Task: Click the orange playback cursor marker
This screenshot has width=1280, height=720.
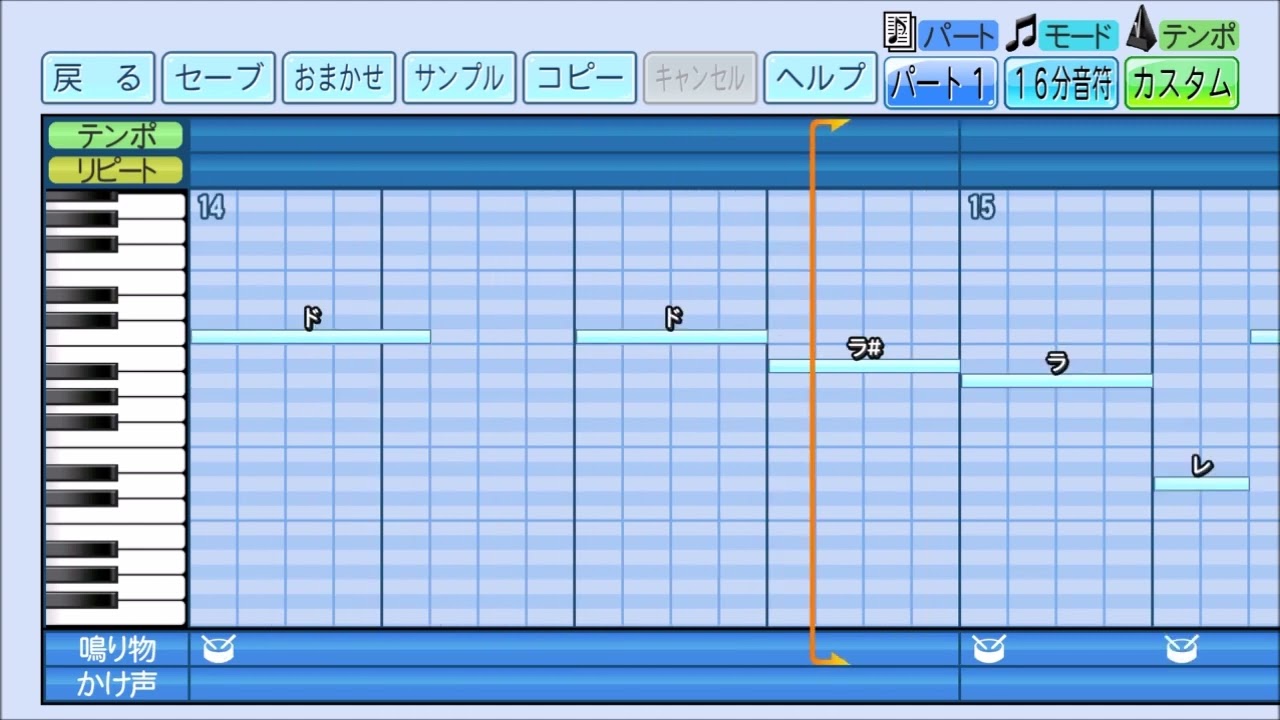Action: 831,122
